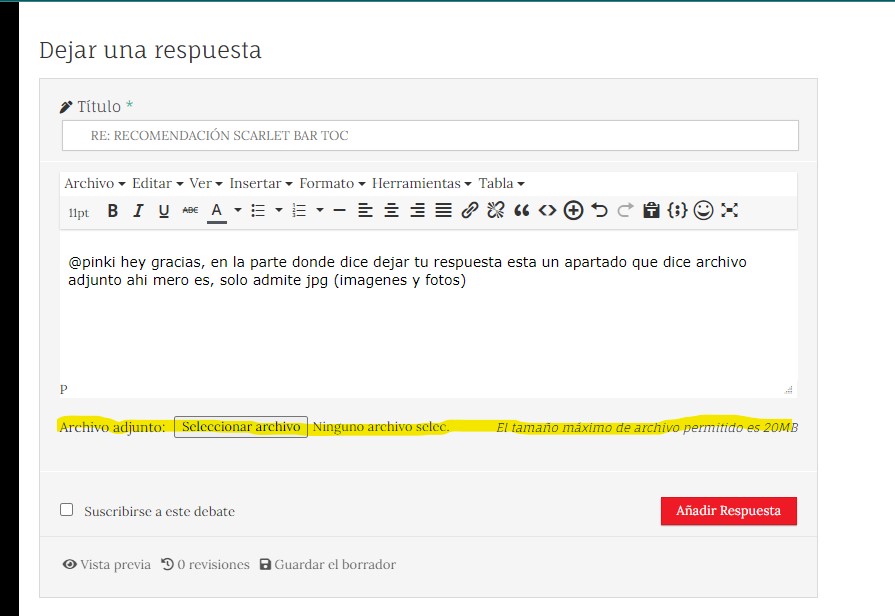Open the Tabla menu

click(501, 183)
